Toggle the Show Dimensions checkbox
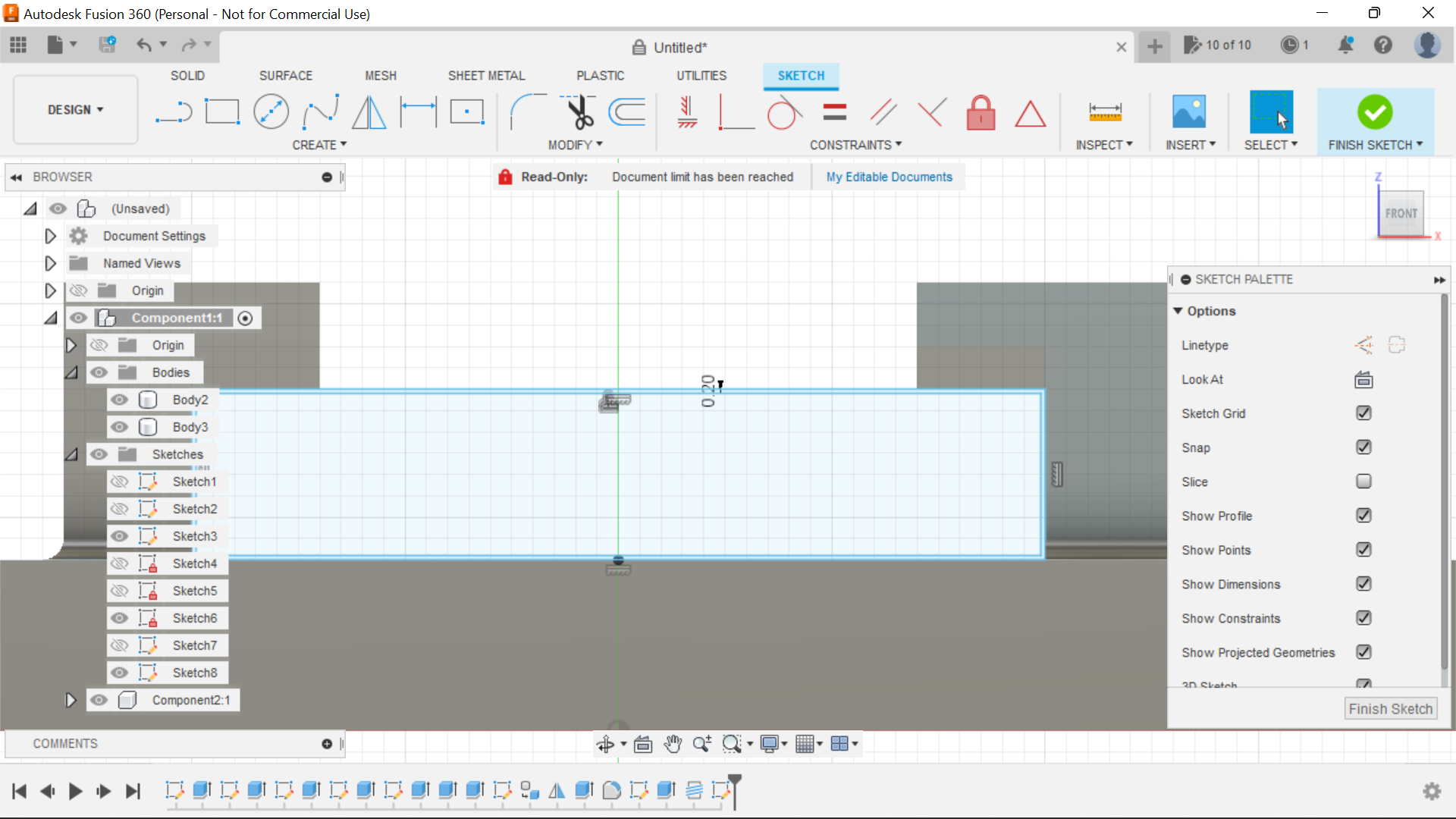The width and height of the screenshot is (1456, 819). [x=1363, y=584]
